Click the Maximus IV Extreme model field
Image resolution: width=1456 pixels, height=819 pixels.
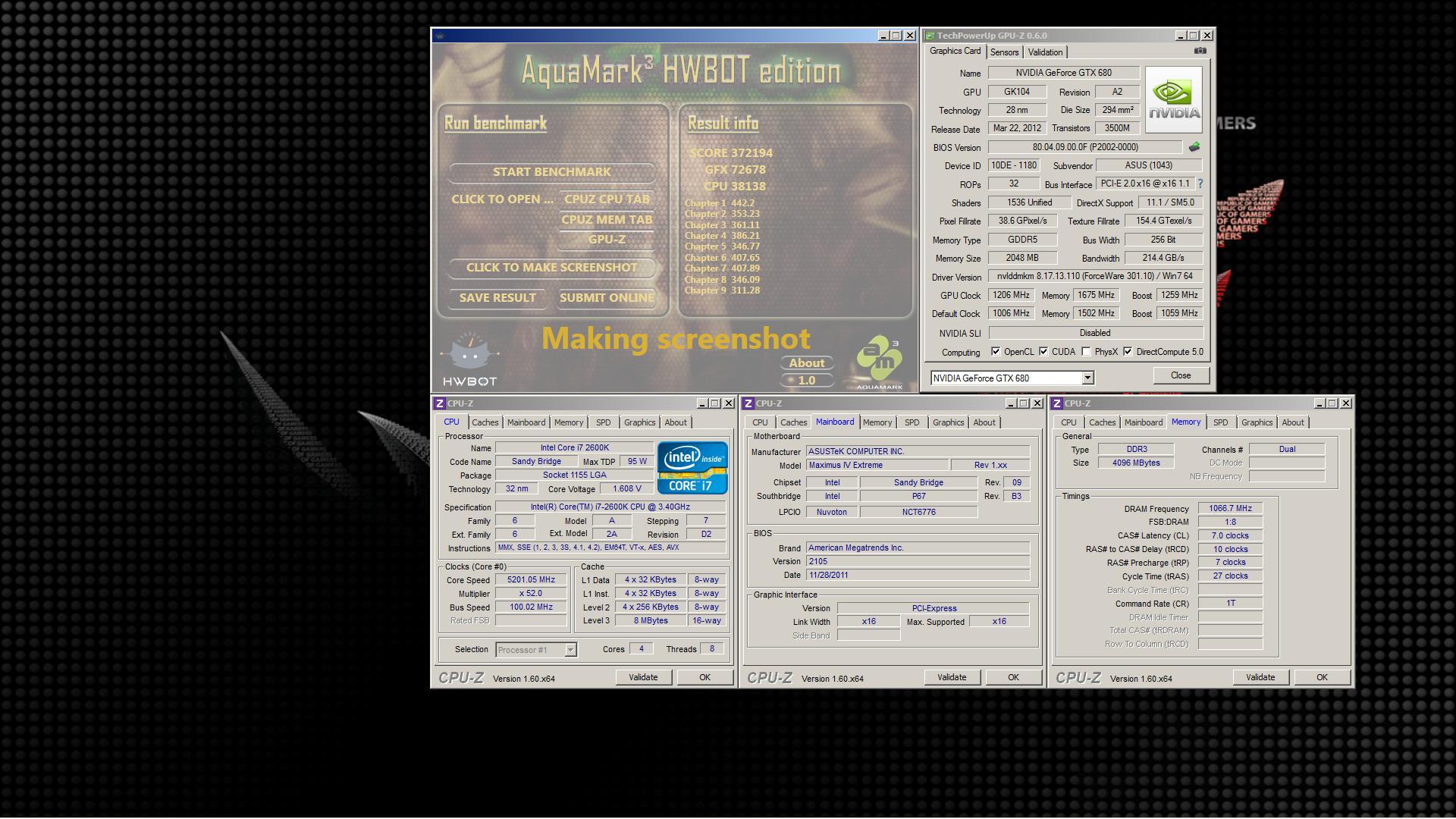[877, 465]
